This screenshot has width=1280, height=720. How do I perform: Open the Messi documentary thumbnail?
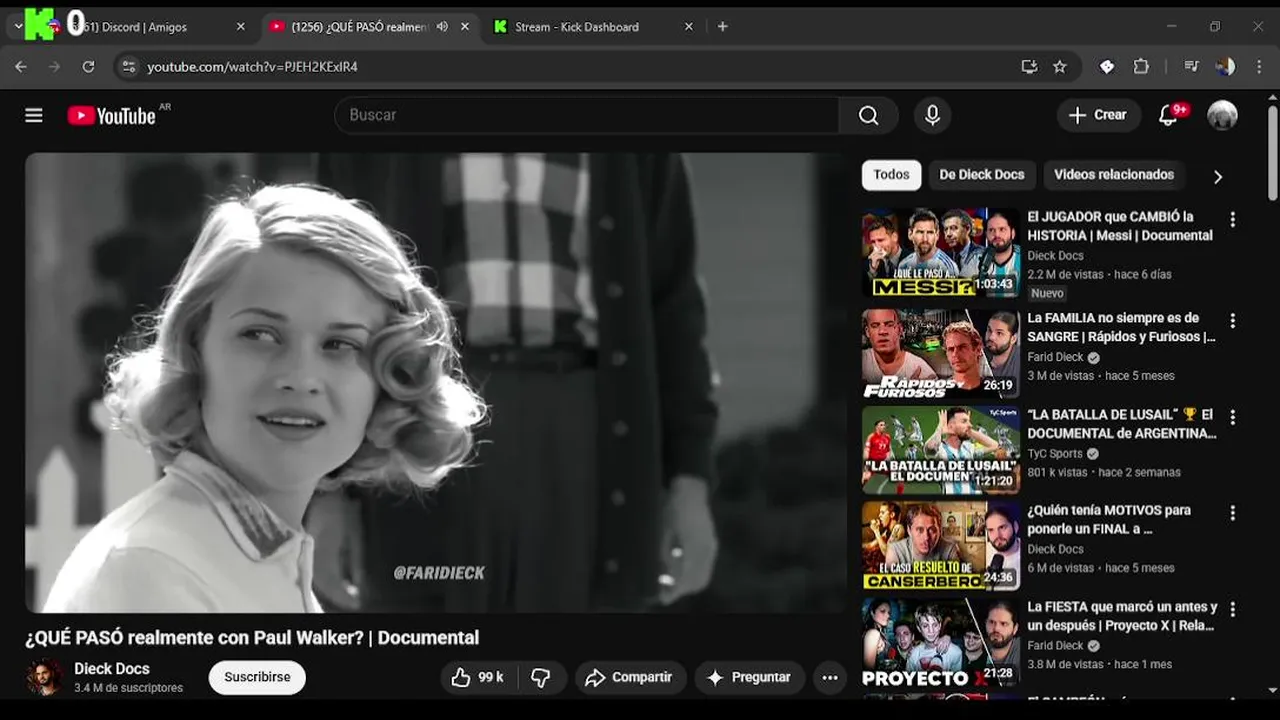941,253
